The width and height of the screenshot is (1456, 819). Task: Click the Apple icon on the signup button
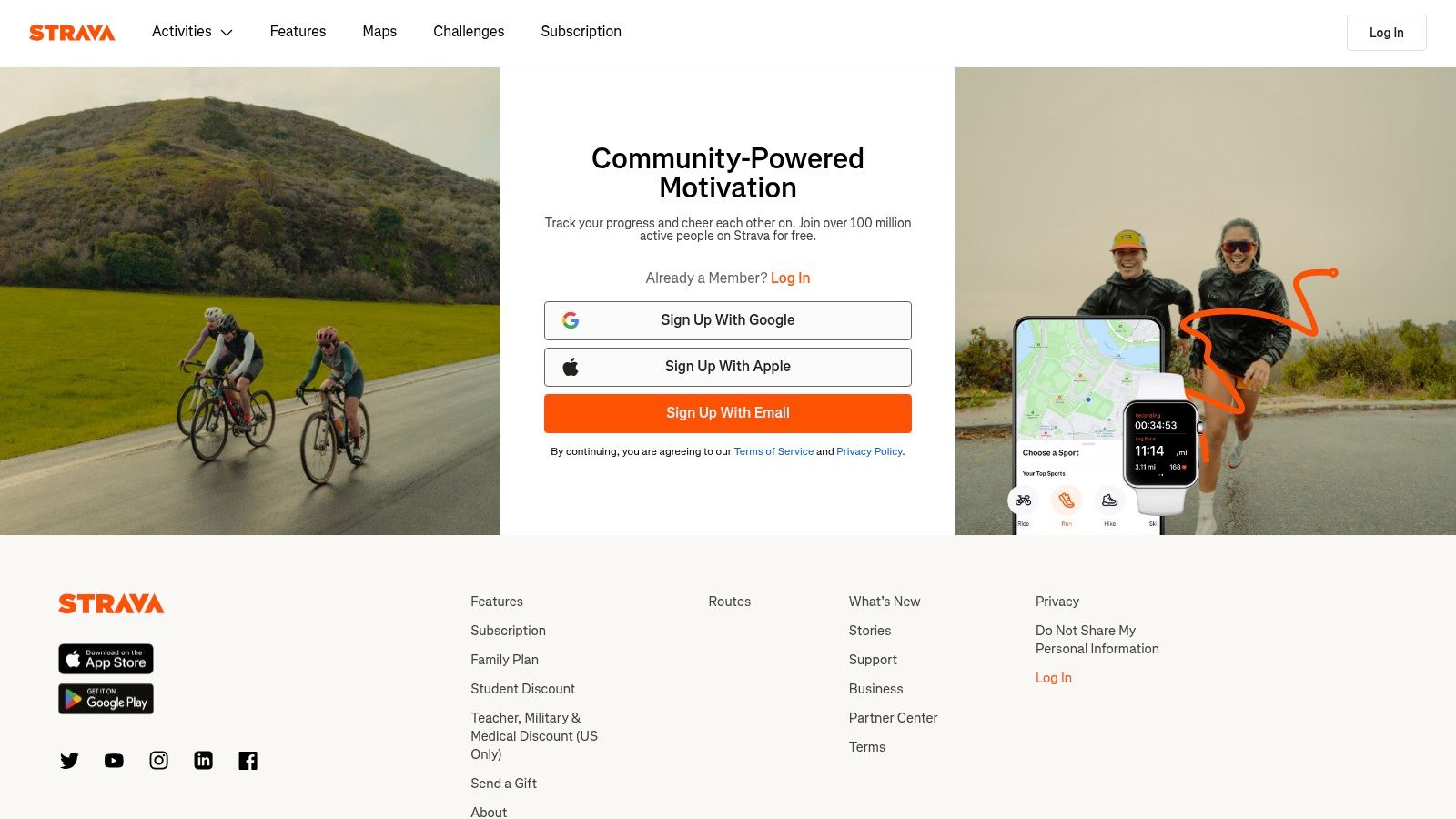click(x=571, y=367)
